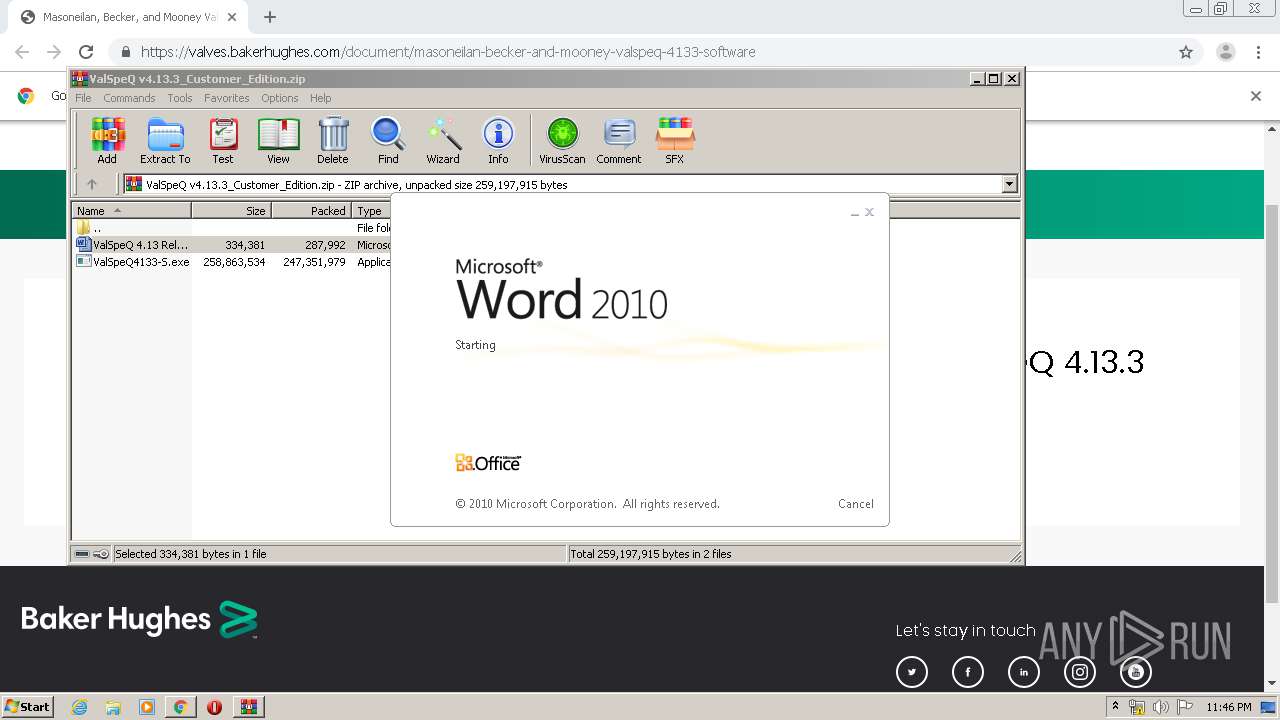
Task: Minimize the Word splash screen
Action: point(855,213)
